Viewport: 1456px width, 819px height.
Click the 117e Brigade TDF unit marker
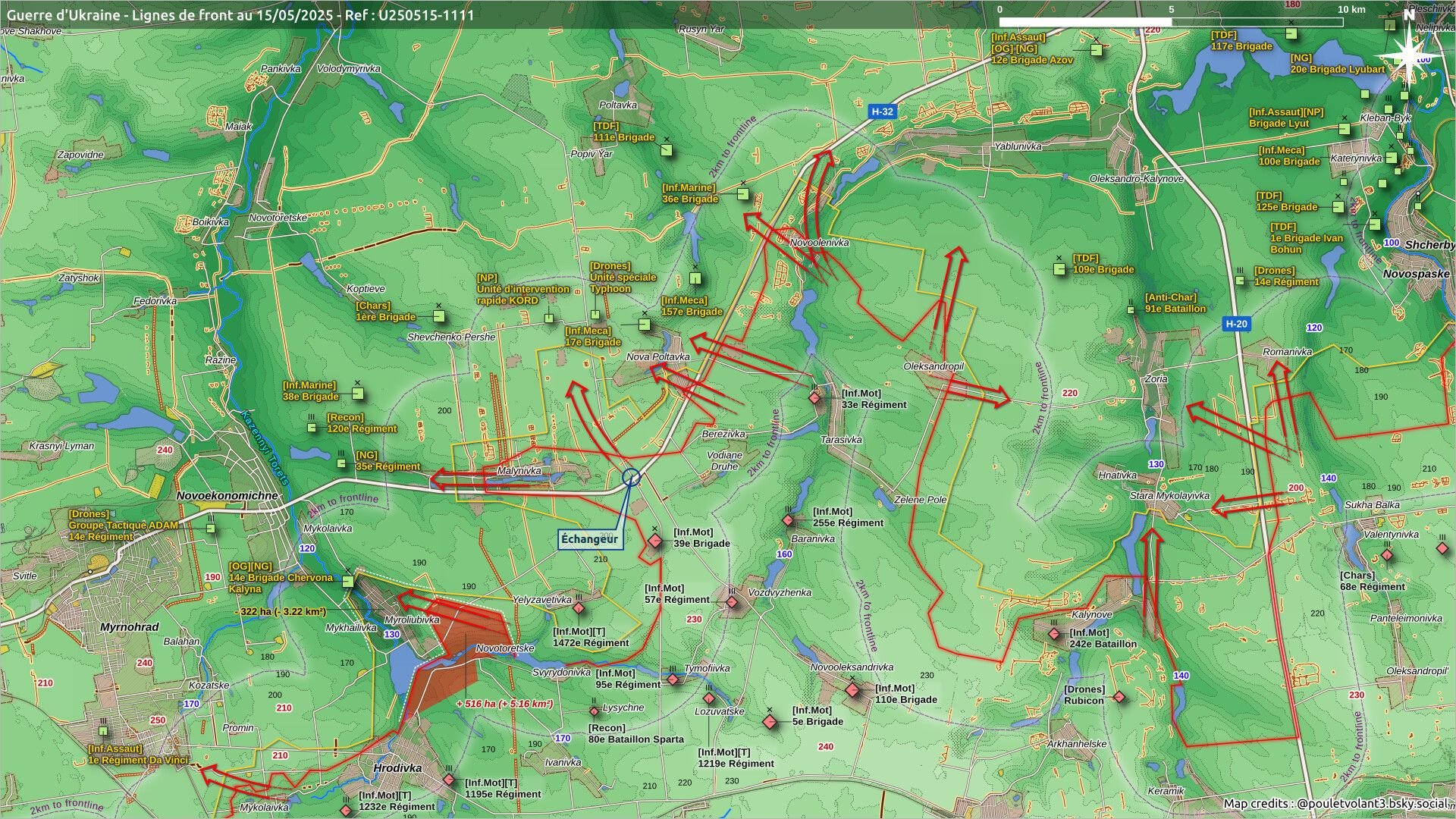[1291, 34]
